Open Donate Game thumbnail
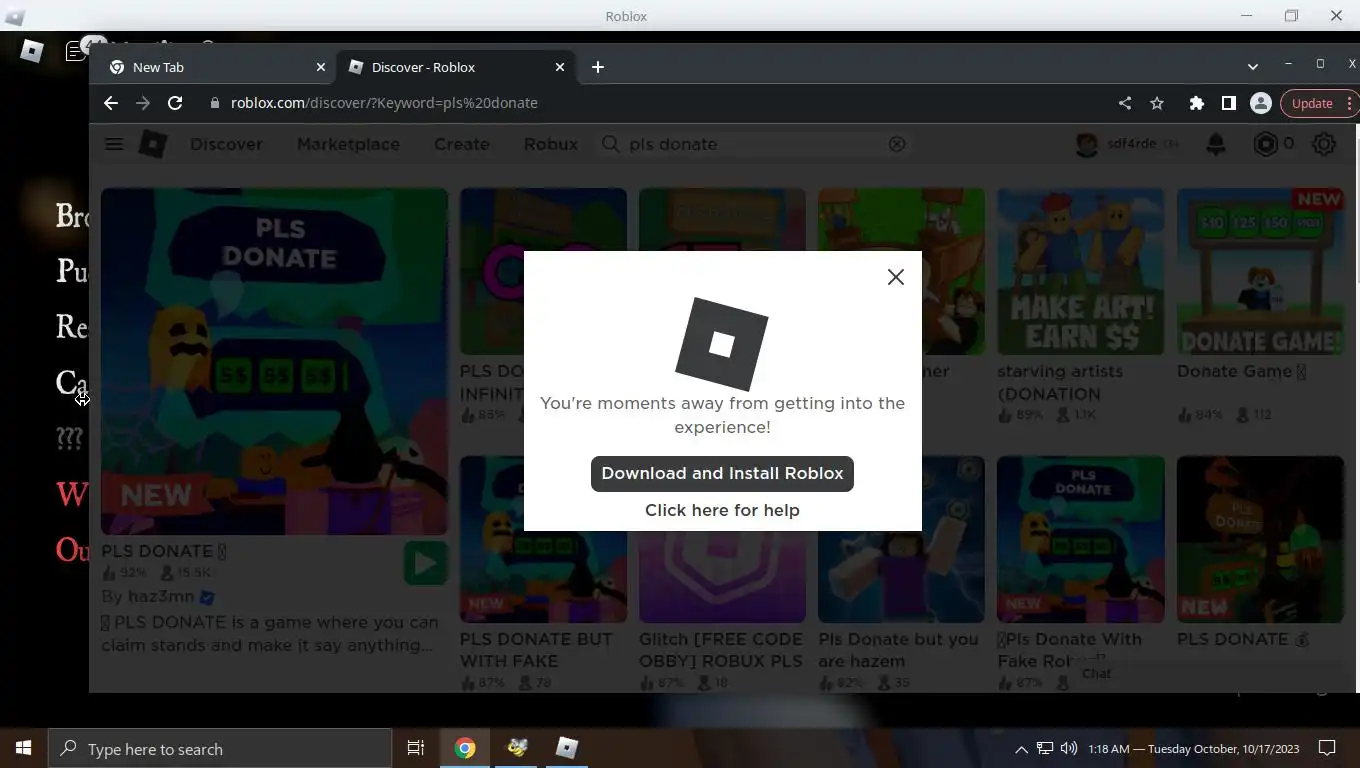 1260,271
